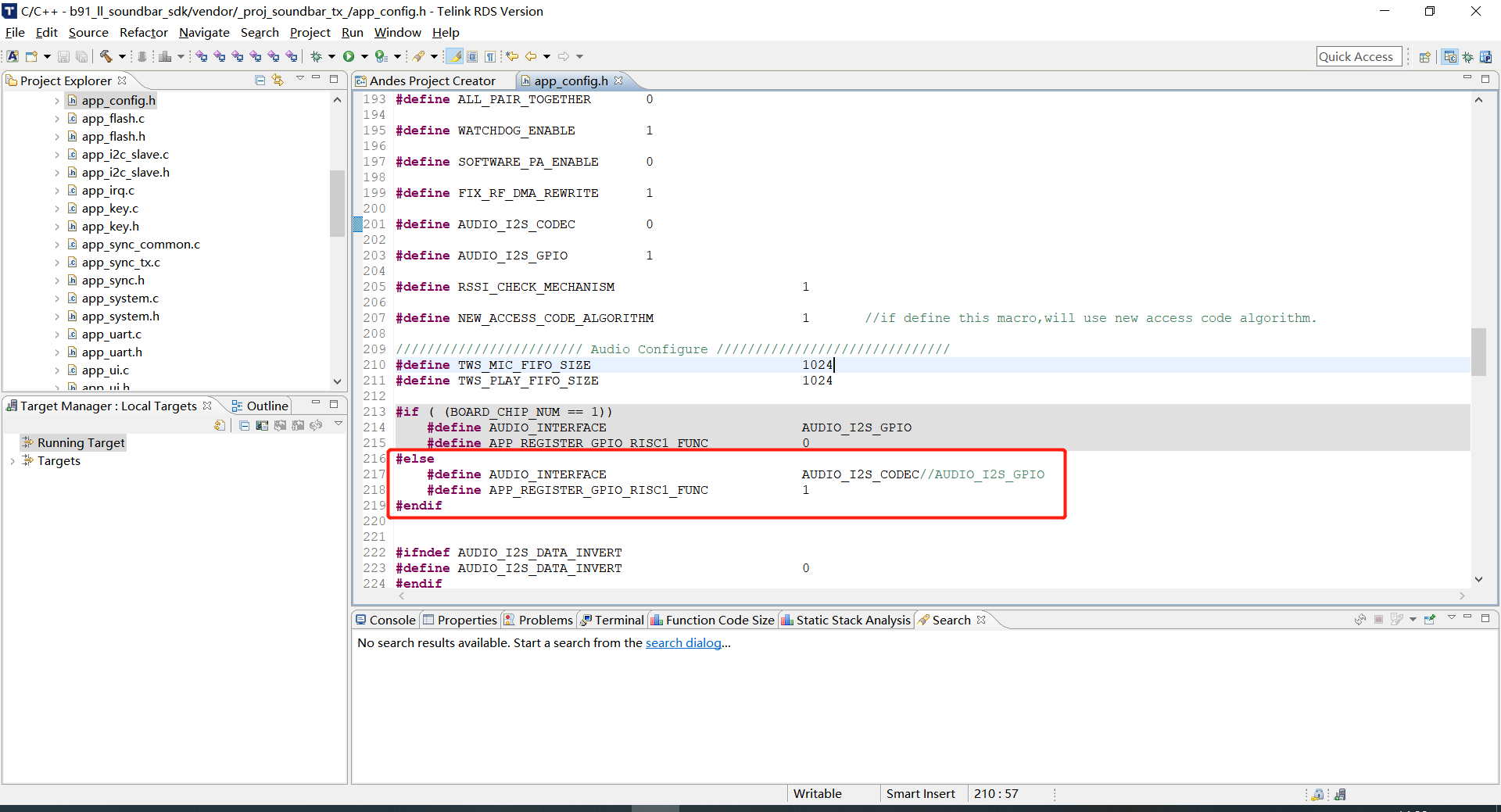Click the green Run button in toolbar
Image resolution: width=1501 pixels, height=812 pixels.
(349, 56)
